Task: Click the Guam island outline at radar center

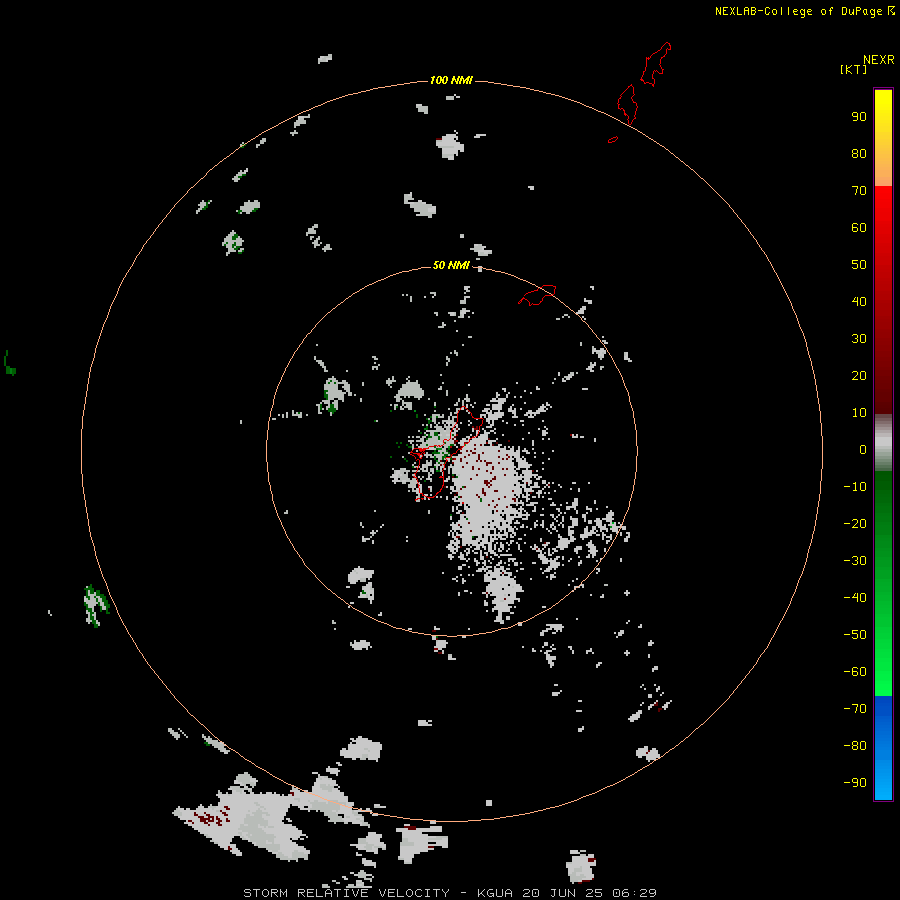Action: [445, 453]
